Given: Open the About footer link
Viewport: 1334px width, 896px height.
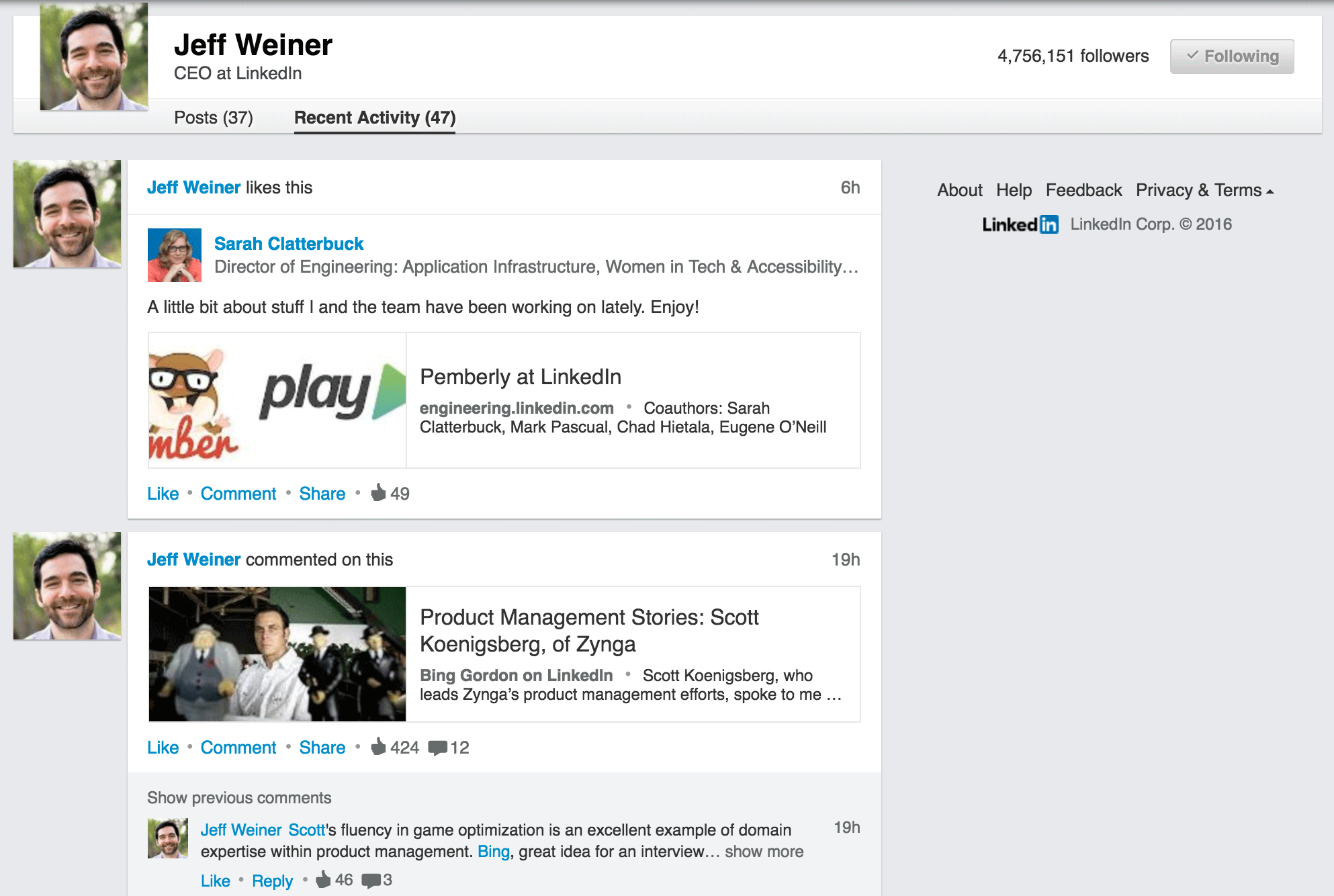Looking at the screenshot, I should coord(960,190).
